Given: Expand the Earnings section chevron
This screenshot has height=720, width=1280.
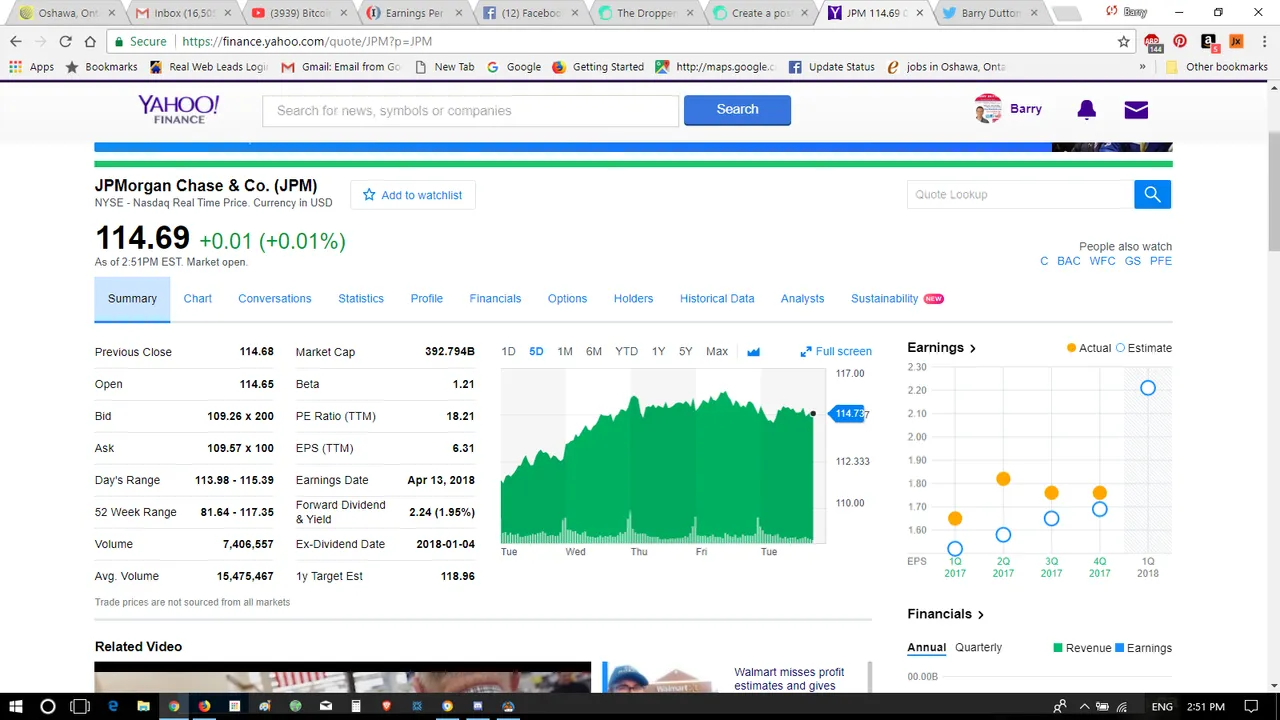Looking at the screenshot, I should [973, 348].
